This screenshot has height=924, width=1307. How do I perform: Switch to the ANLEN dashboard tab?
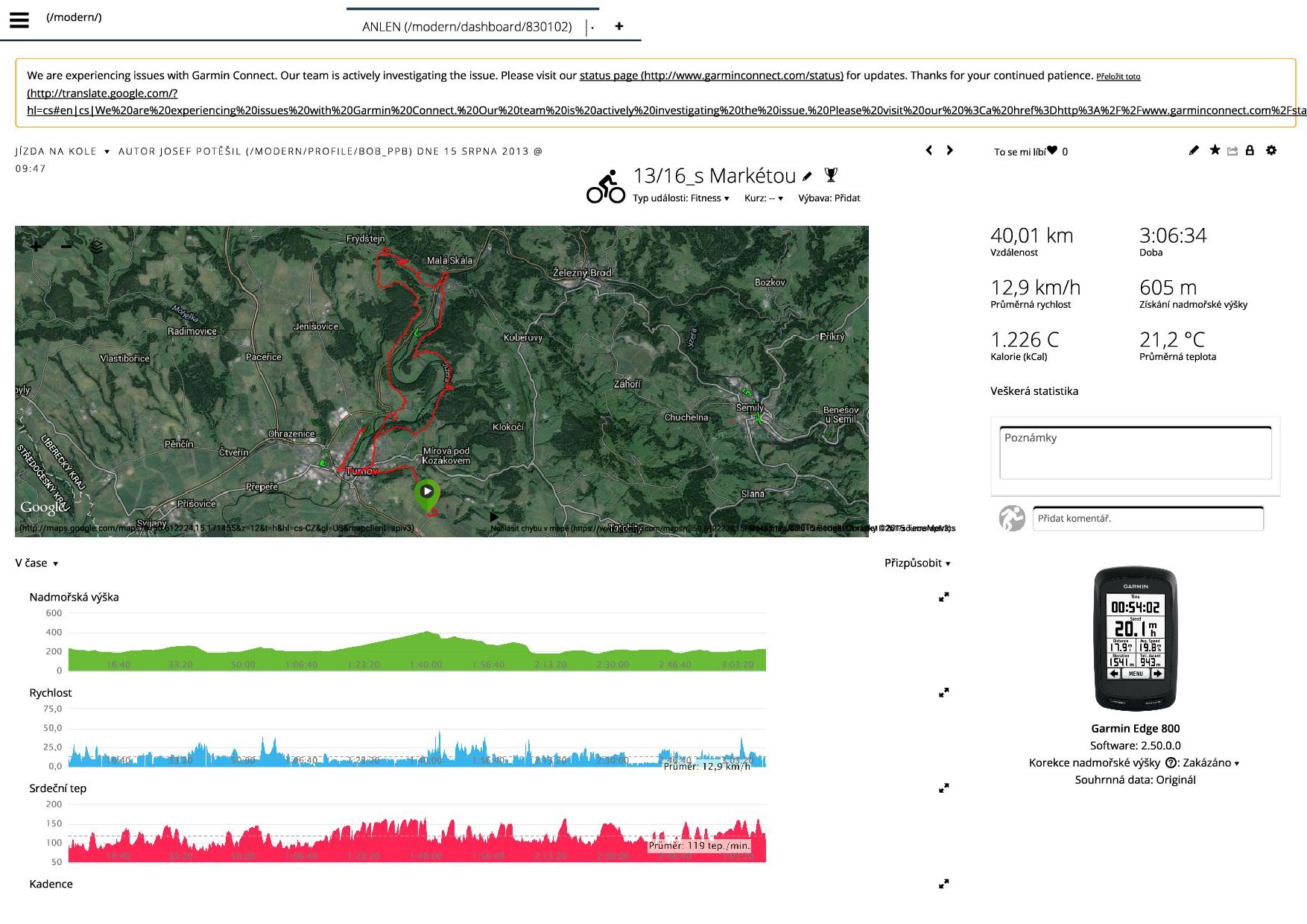click(466, 27)
